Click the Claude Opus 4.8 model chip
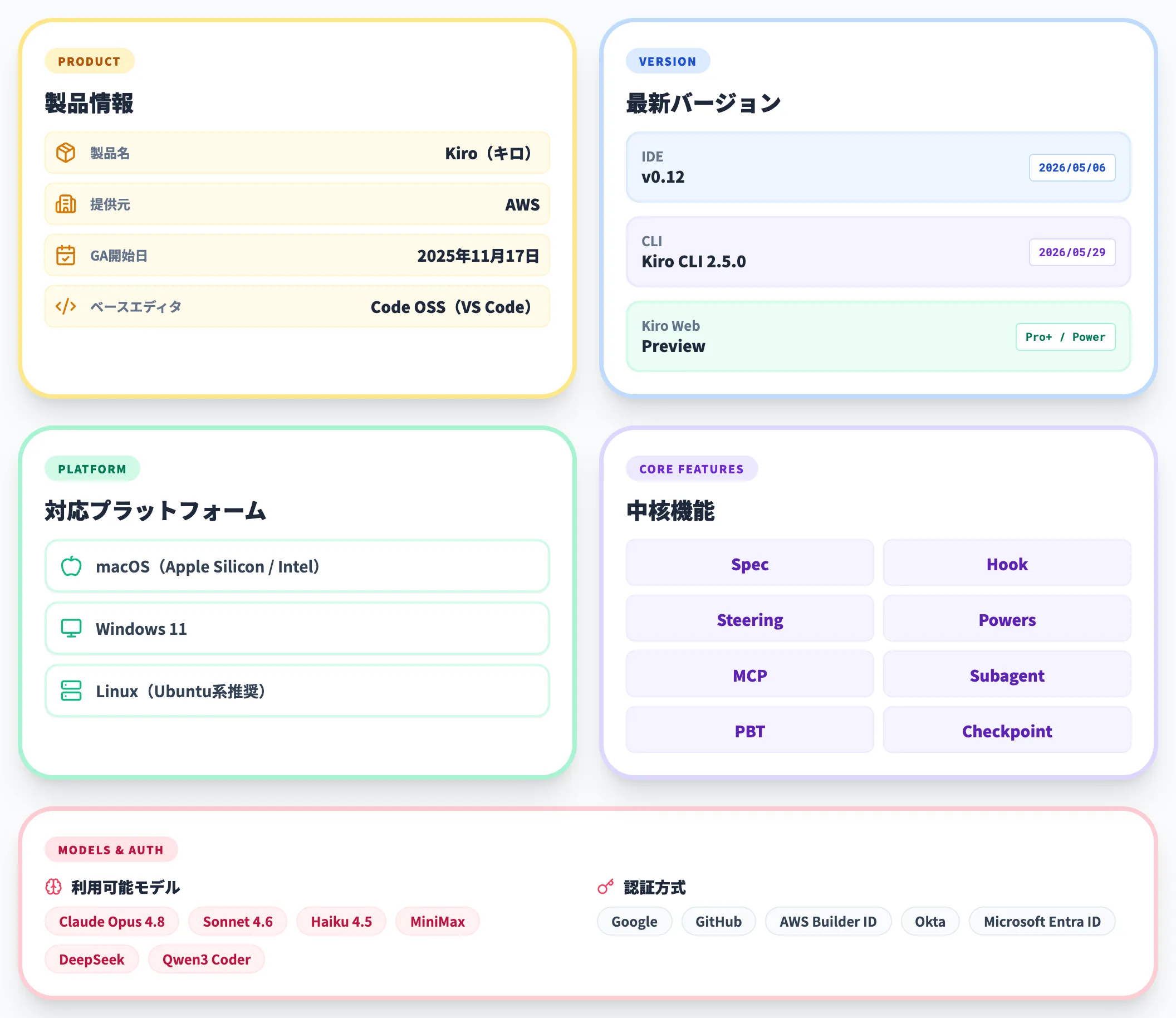This screenshot has width=1176, height=1018. pyautogui.click(x=112, y=922)
